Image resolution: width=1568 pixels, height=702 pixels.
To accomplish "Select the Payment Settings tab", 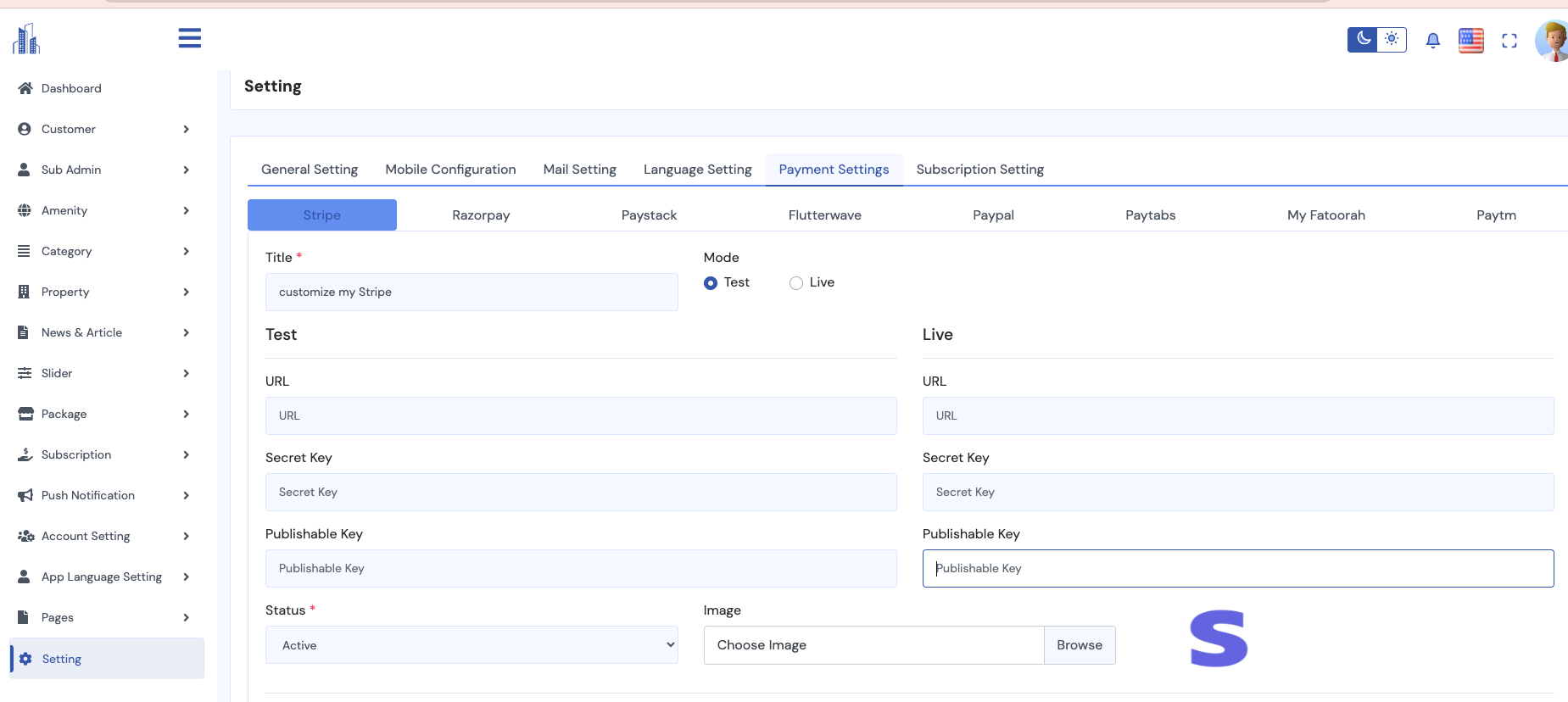I will coord(834,170).
